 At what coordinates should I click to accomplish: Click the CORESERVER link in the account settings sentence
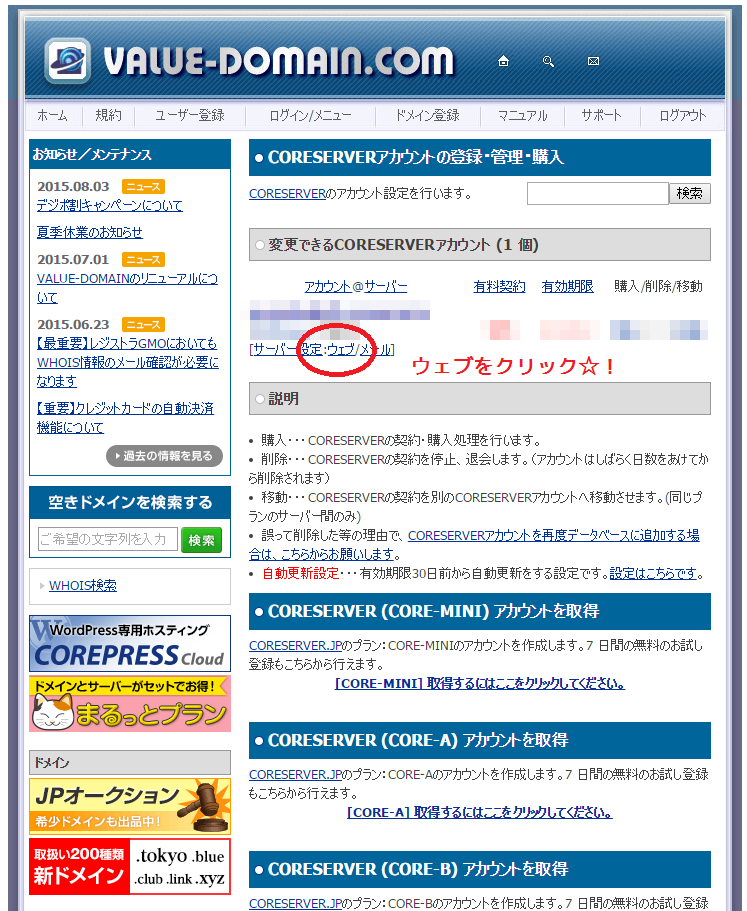click(288, 193)
